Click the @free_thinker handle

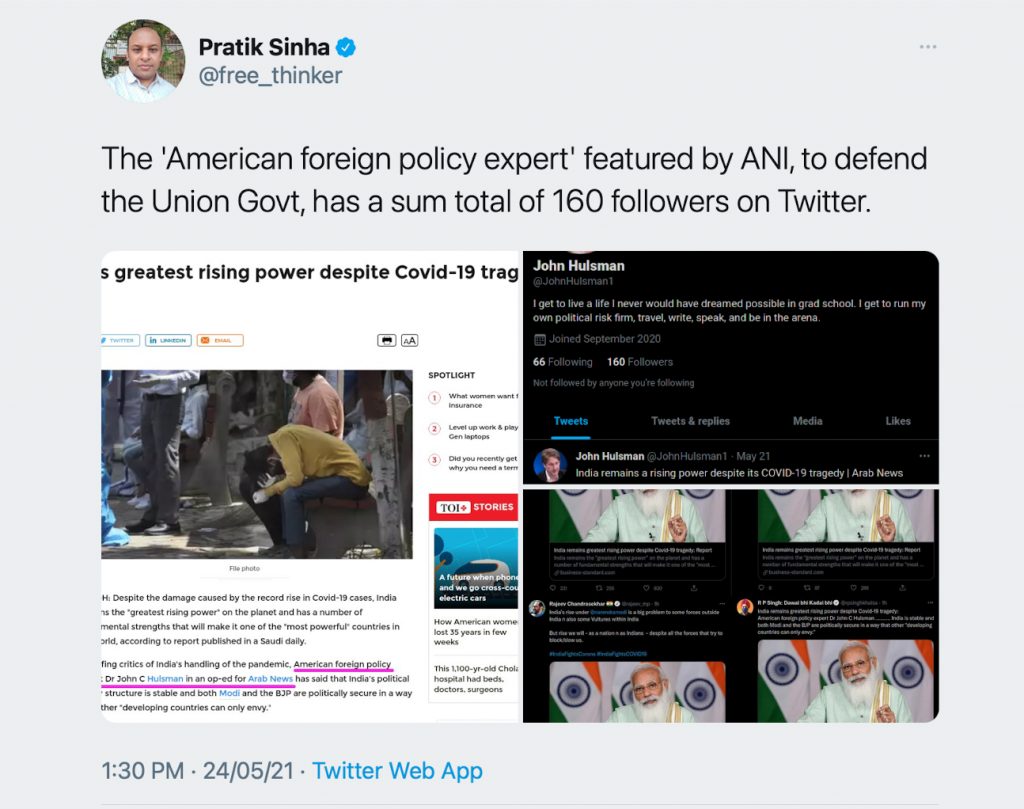(x=270, y=76)
